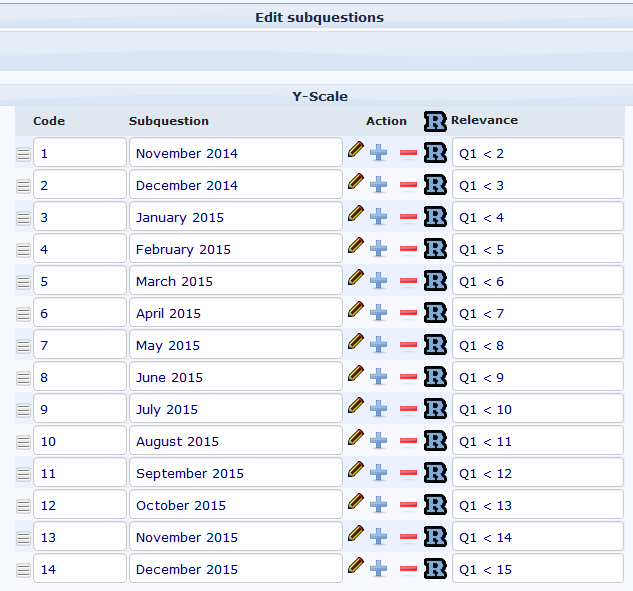The width and height of the screenshot is (633, 591).
Task: Delete the January 2015 subquestion with minus icon
Action: click(408, 217)
